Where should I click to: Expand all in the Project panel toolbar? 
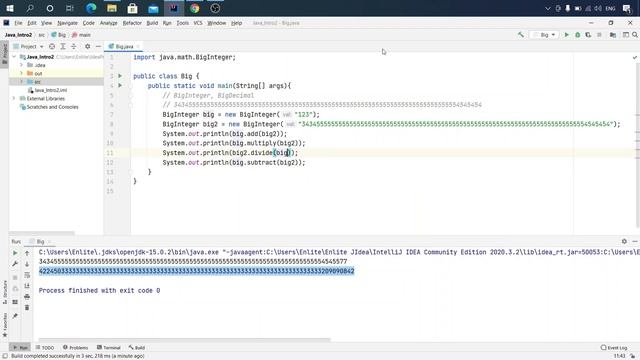coord(63,47)
